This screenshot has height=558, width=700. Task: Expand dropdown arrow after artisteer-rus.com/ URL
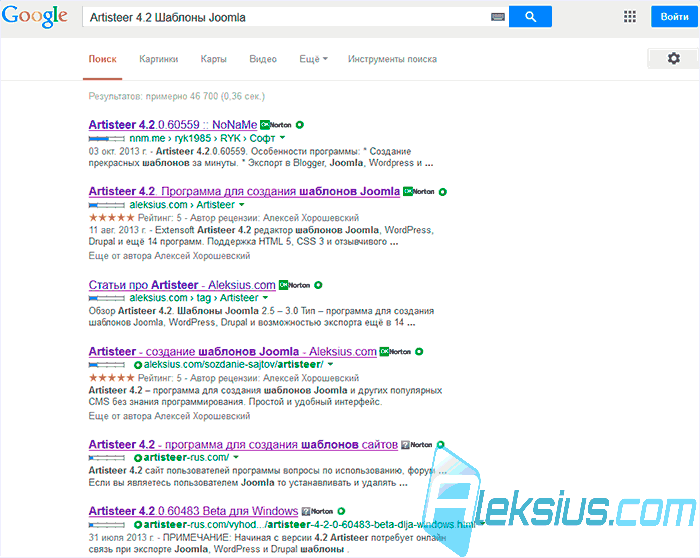pos(236,457)
